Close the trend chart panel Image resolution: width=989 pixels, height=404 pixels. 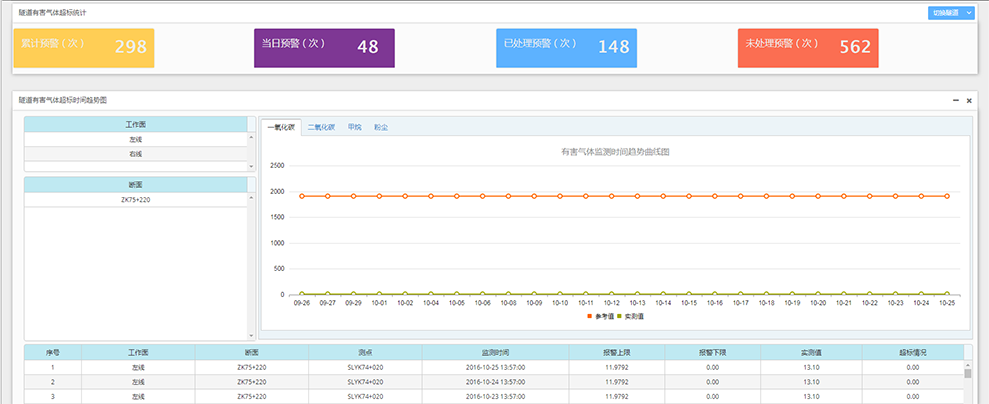pos(969,100)
